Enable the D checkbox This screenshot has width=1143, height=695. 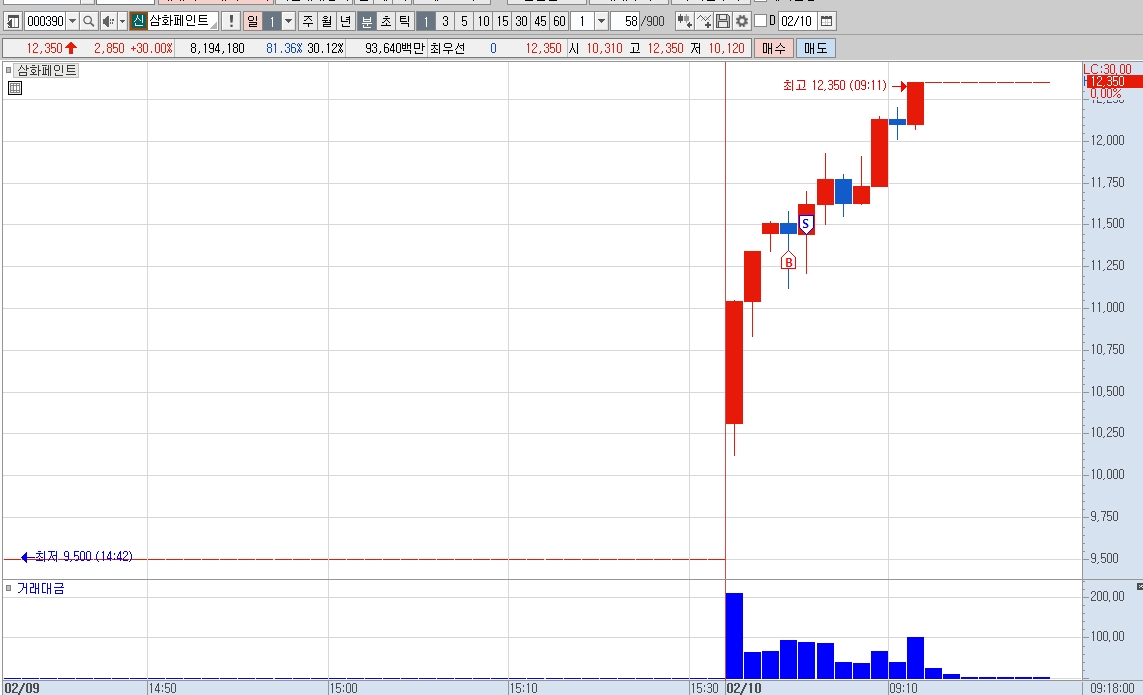[x=760, y=20]
